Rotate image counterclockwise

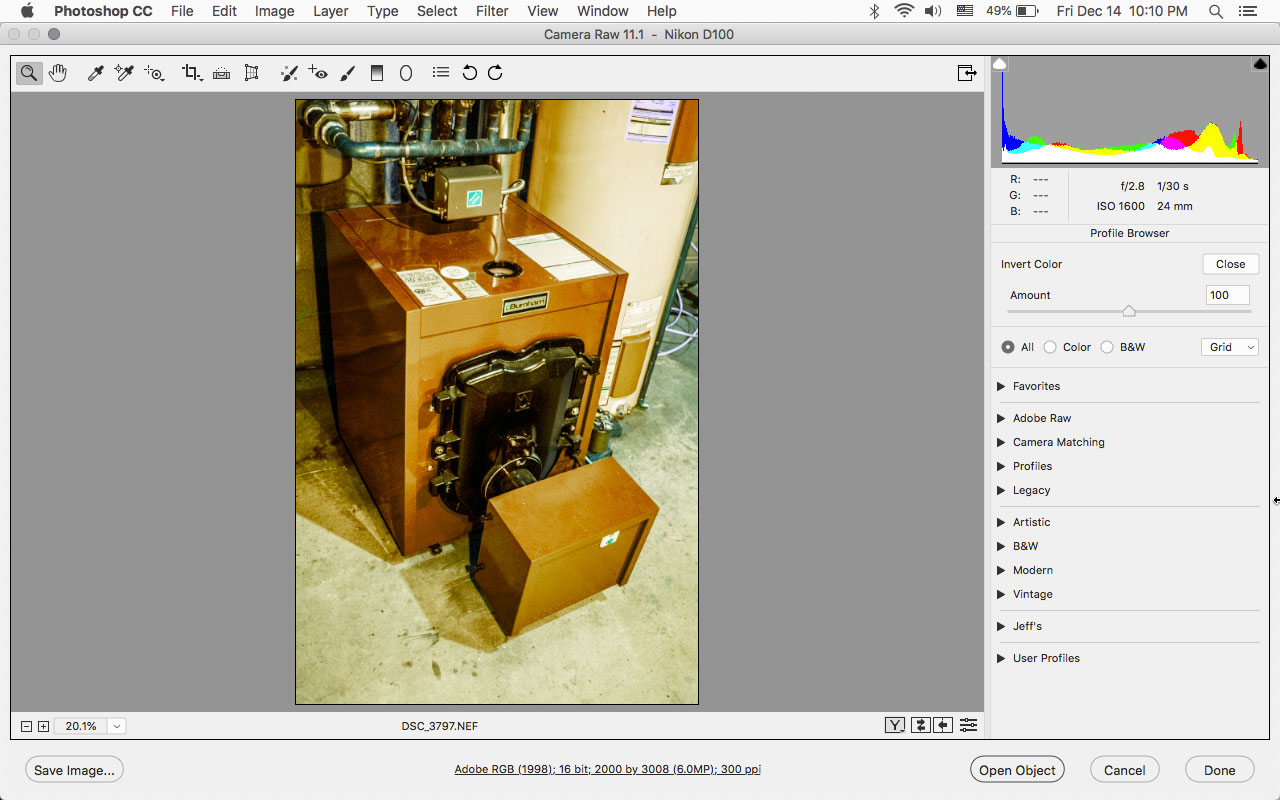470,73
